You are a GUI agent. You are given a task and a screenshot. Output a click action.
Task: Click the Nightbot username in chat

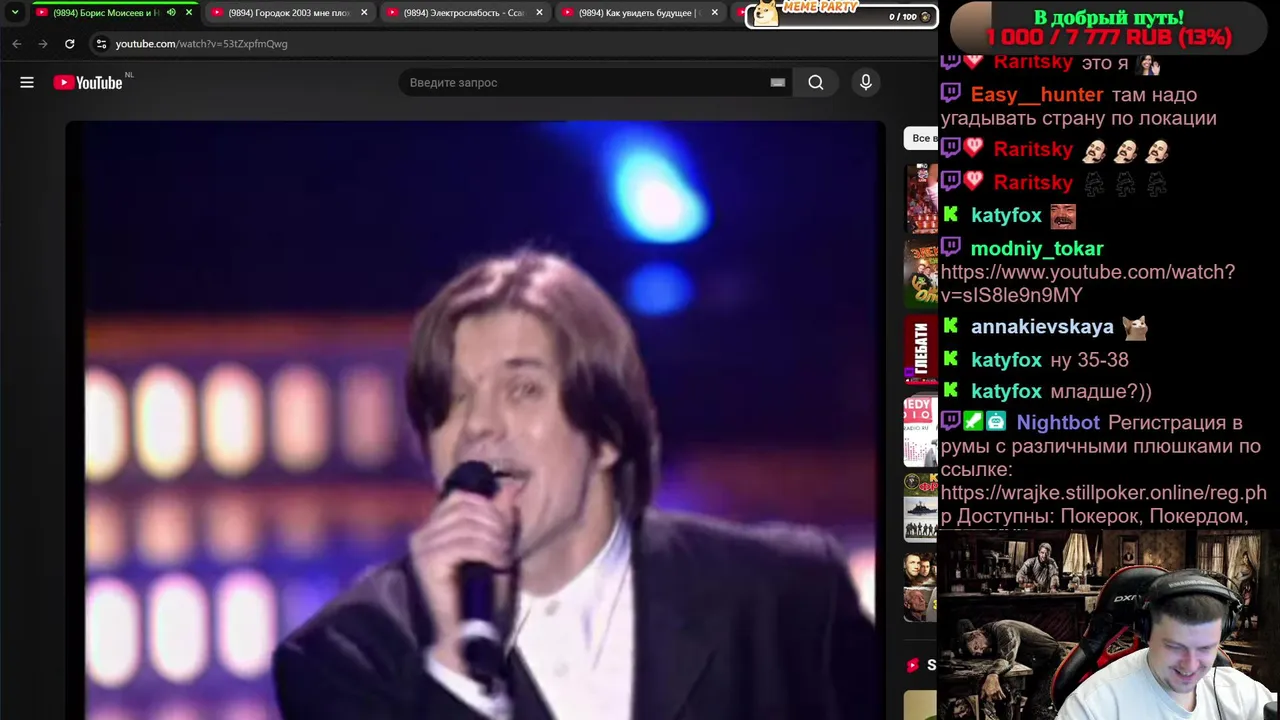coord(1058,423)
